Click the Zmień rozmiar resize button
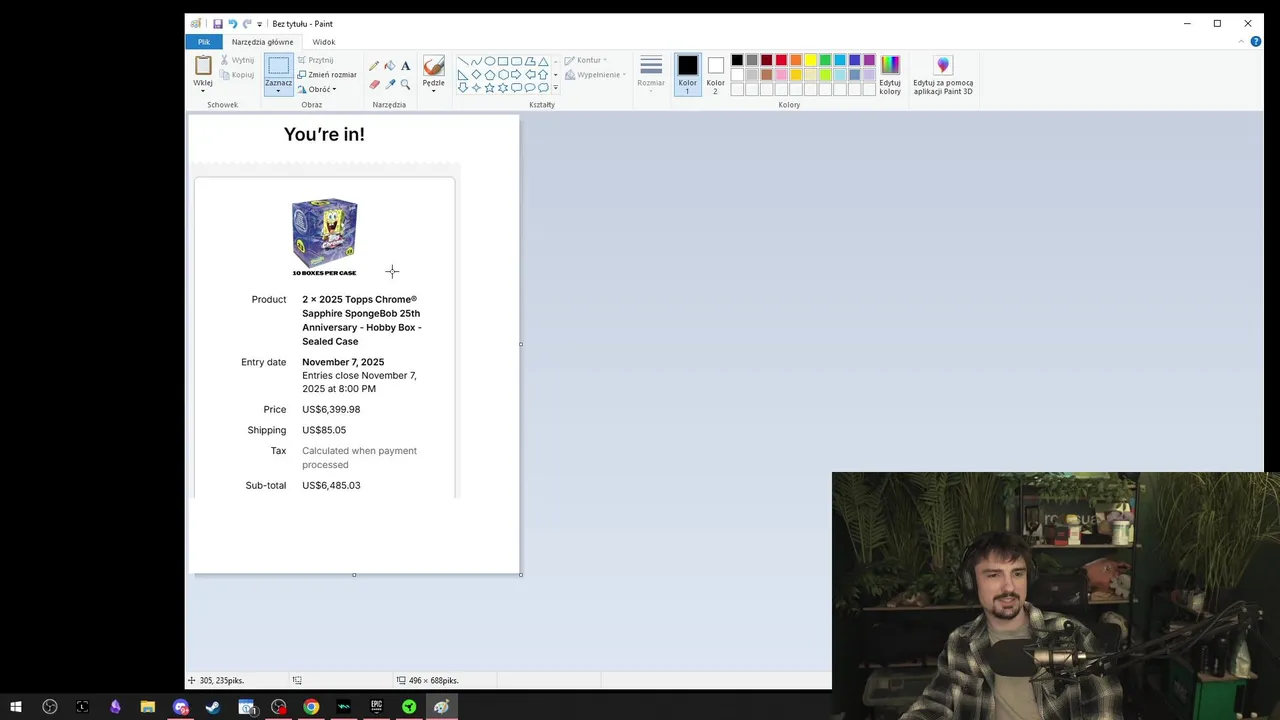Viewport: 1280px width, 720px height. (x=327, y=75)
